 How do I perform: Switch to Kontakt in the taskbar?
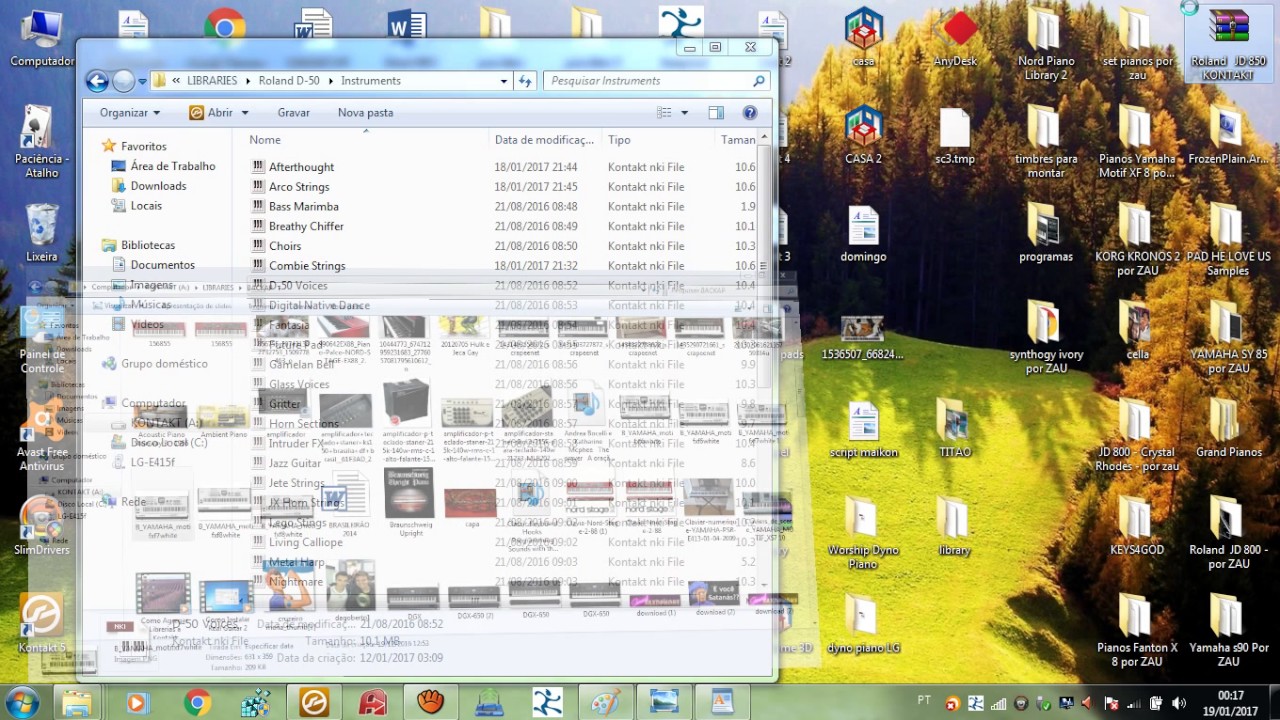coord(313,703)
